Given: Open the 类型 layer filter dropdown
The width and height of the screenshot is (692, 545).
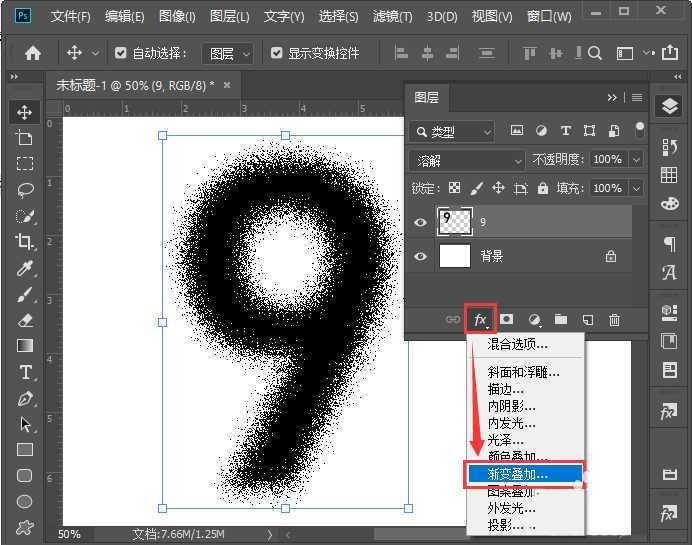Looking at the screenshot, I should pos(452,131).
